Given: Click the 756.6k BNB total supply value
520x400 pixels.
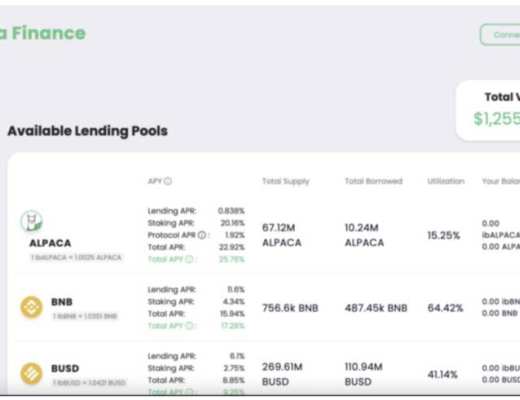Looking at the screenshot, I should (290, 308).
